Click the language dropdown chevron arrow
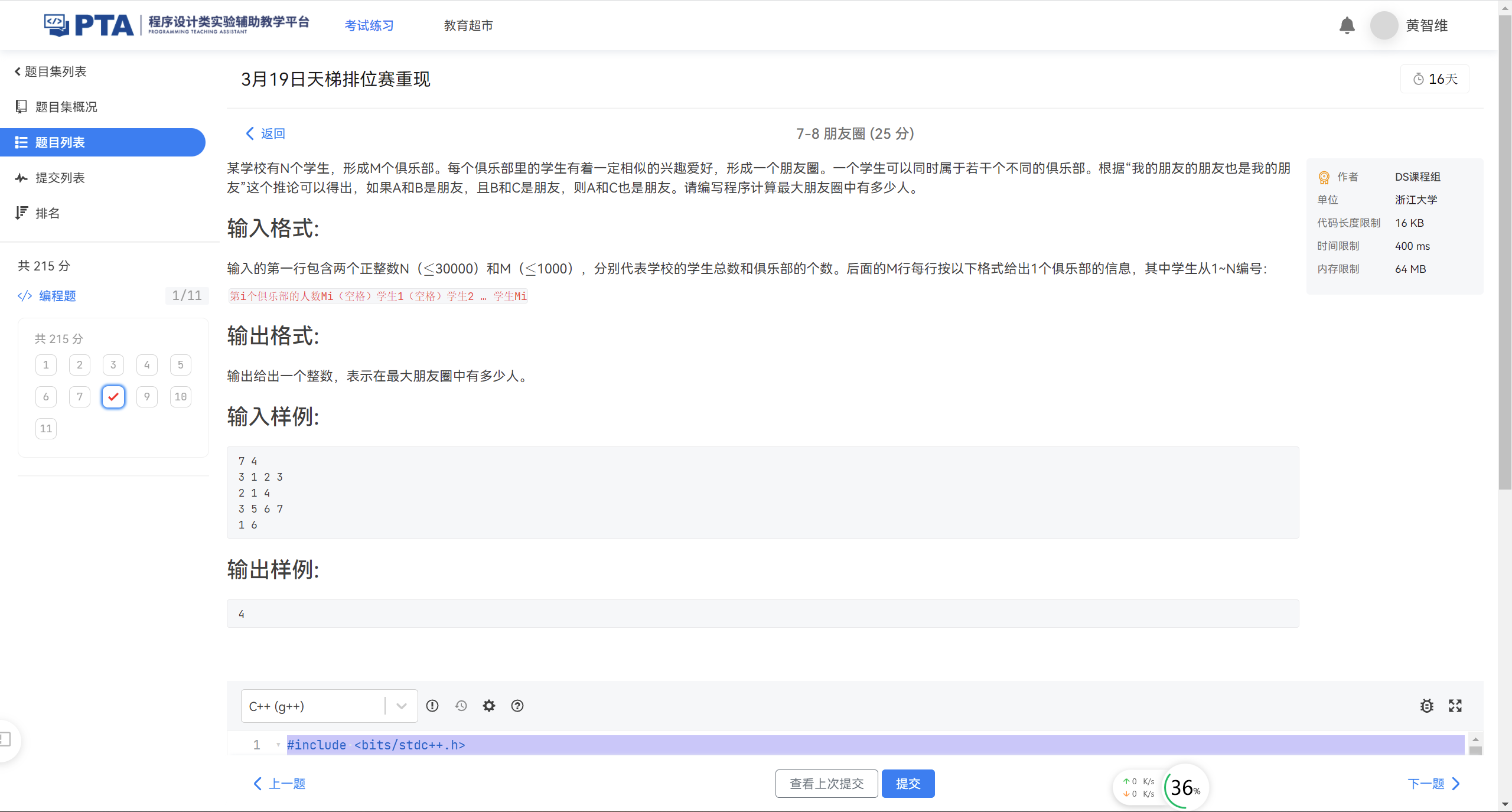Image resolution: width=1512 pixels, height=812 pixels. [402, 706]
